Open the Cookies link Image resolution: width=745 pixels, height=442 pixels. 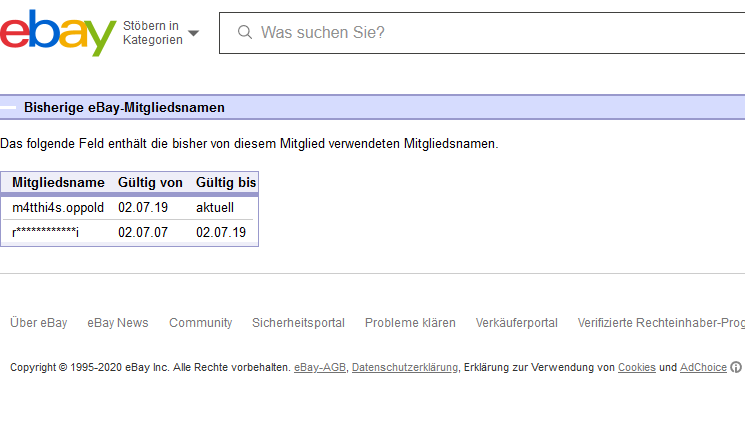(x=637, y=367)
